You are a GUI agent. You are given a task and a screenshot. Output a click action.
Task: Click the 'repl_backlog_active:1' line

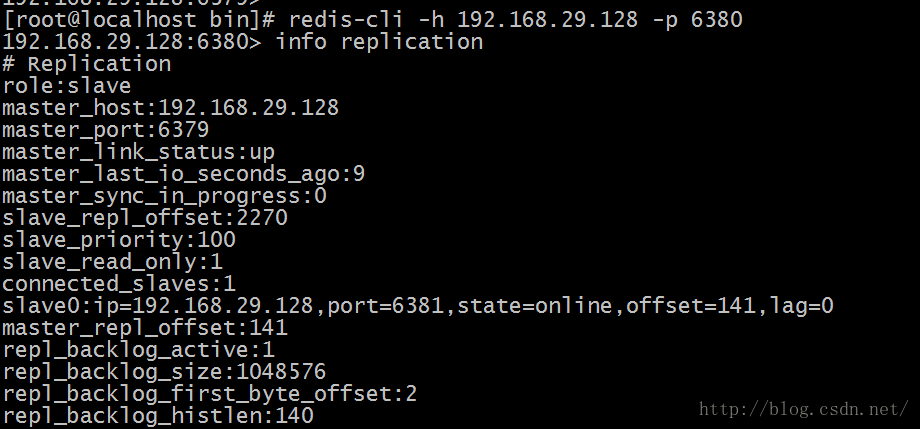138,350
